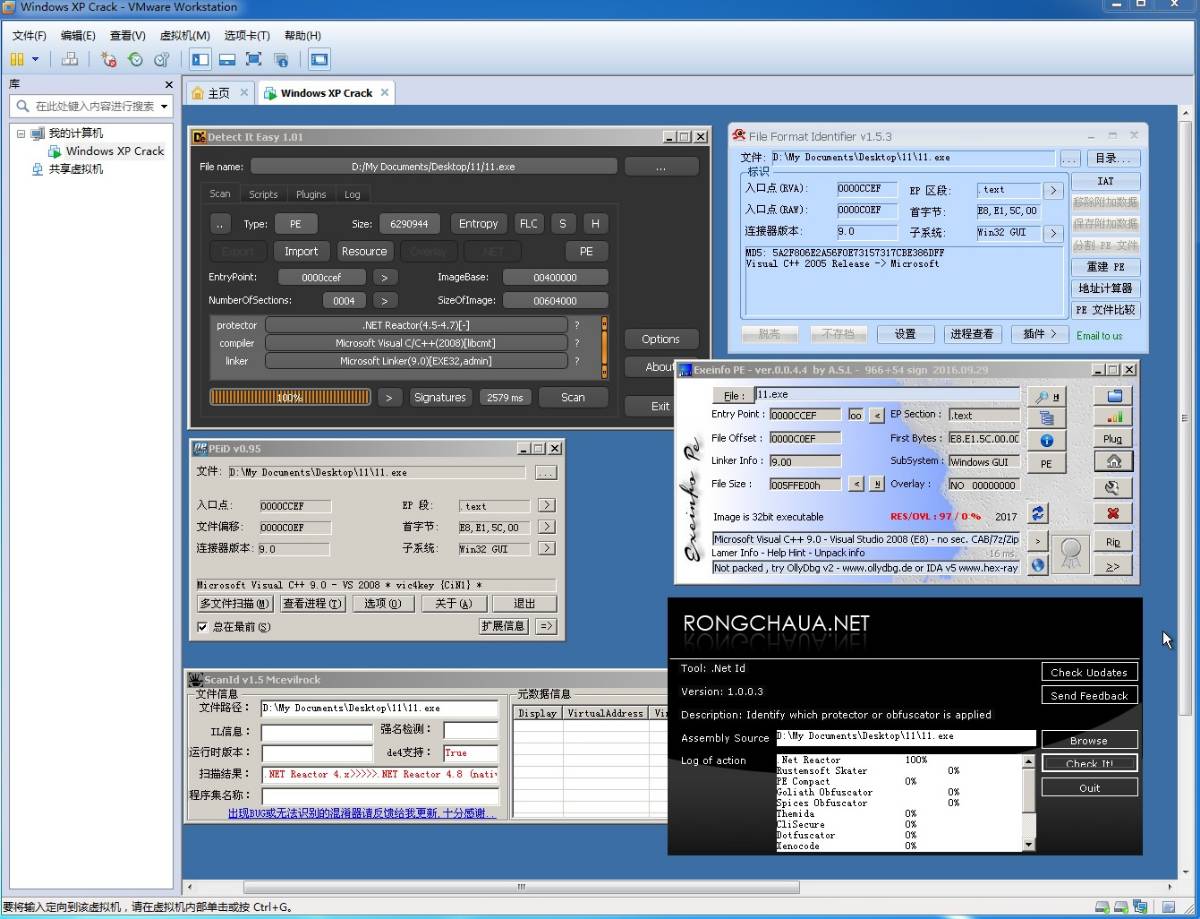
Task: Open the Log tab in Detect It Easy
Action: point(352,194)
